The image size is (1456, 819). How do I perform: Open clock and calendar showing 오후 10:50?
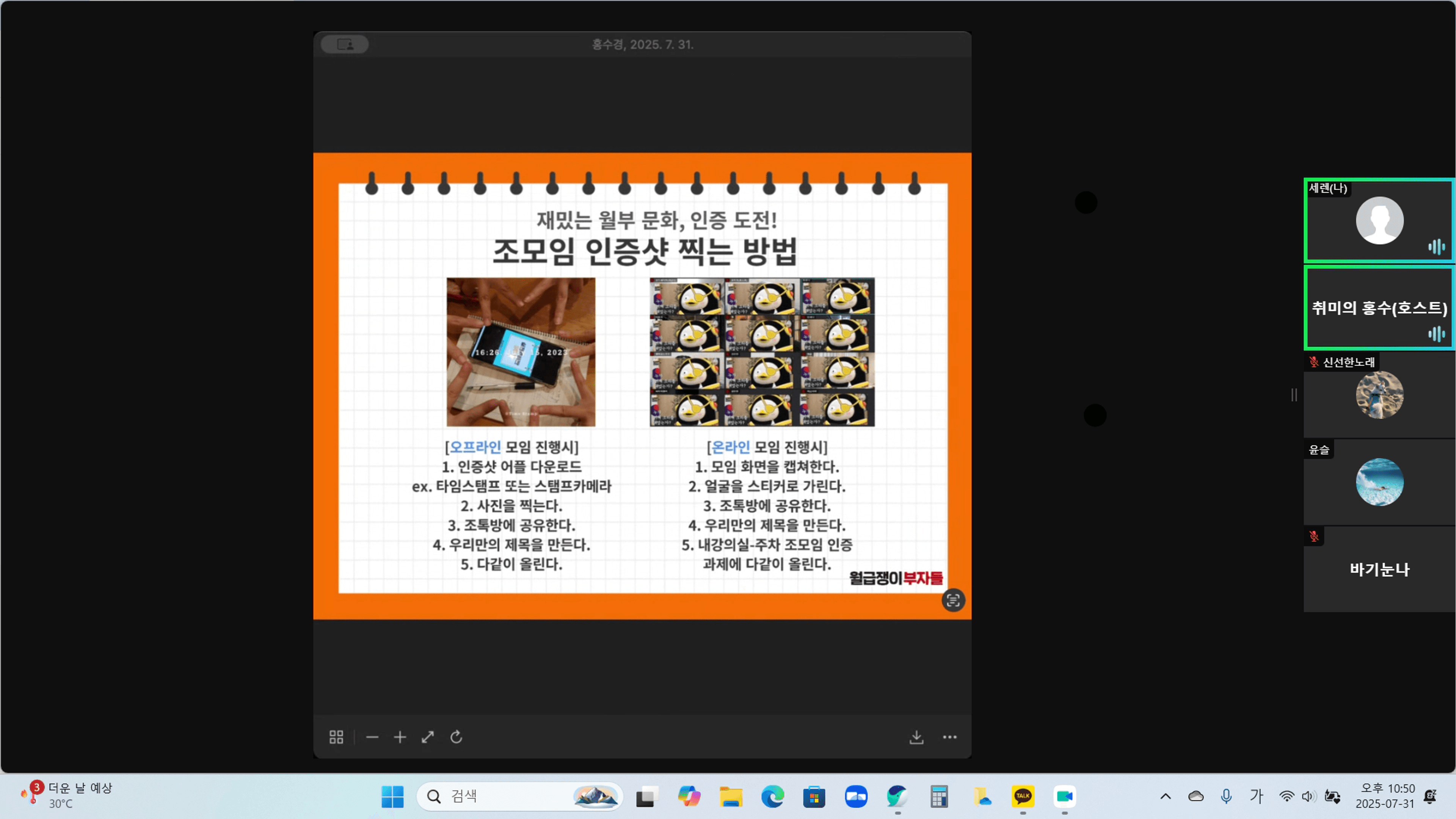[1385, 796]
